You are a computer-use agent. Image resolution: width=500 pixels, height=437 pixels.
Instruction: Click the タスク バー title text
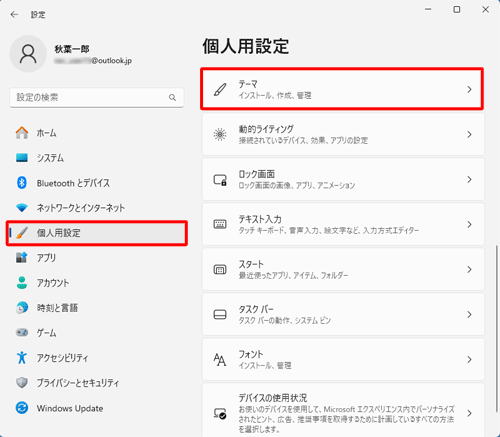(256, 309)
